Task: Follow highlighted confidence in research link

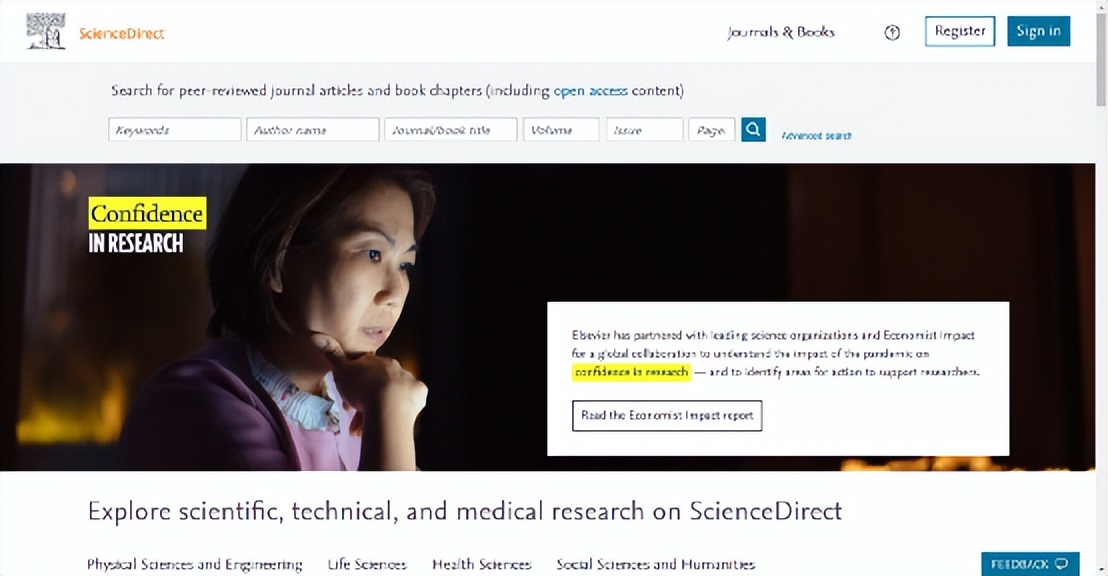Action: click(632, 372)
